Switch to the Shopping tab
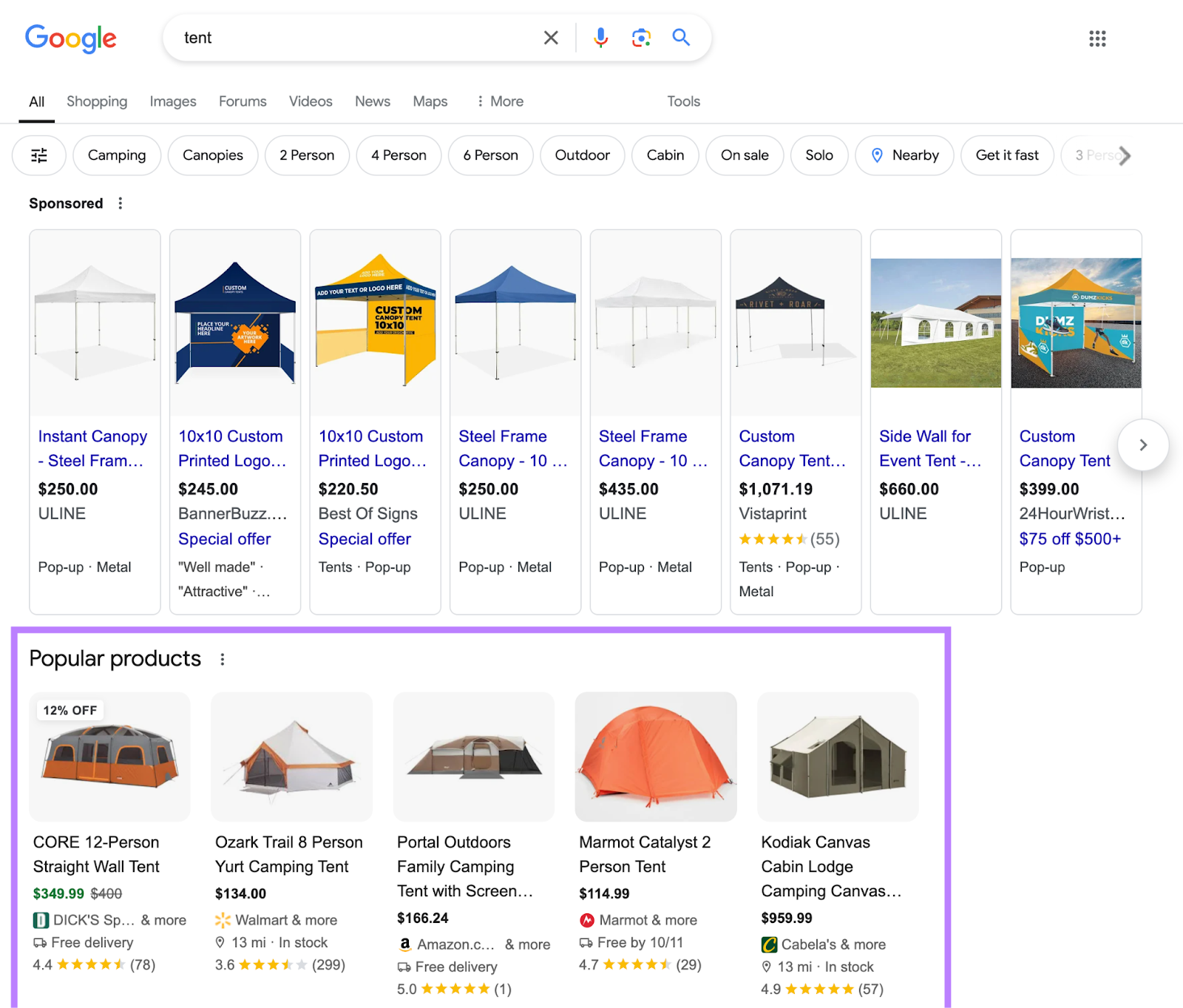 (96, 101)
